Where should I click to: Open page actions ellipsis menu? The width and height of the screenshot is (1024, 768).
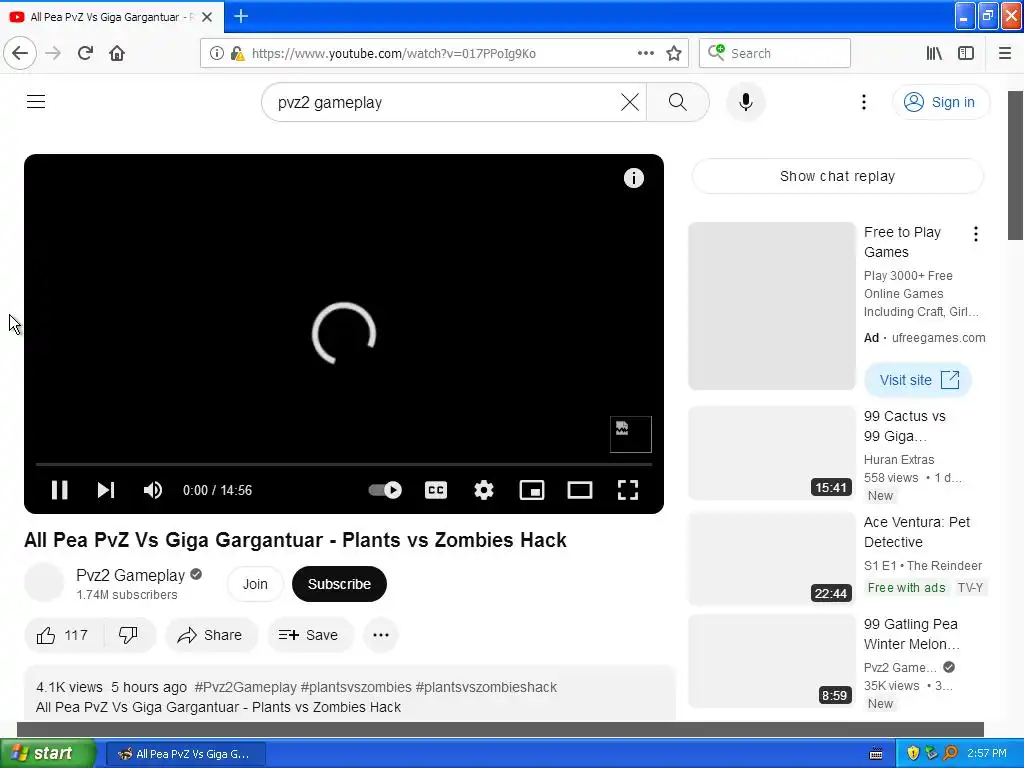click(x=645, y=53)
